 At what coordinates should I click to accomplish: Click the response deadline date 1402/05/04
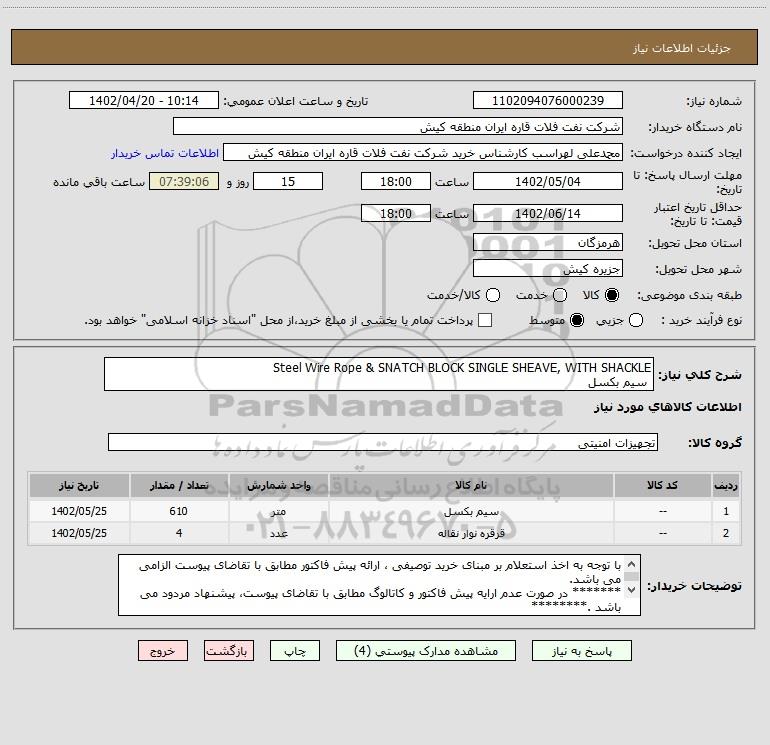pos(548,181)
